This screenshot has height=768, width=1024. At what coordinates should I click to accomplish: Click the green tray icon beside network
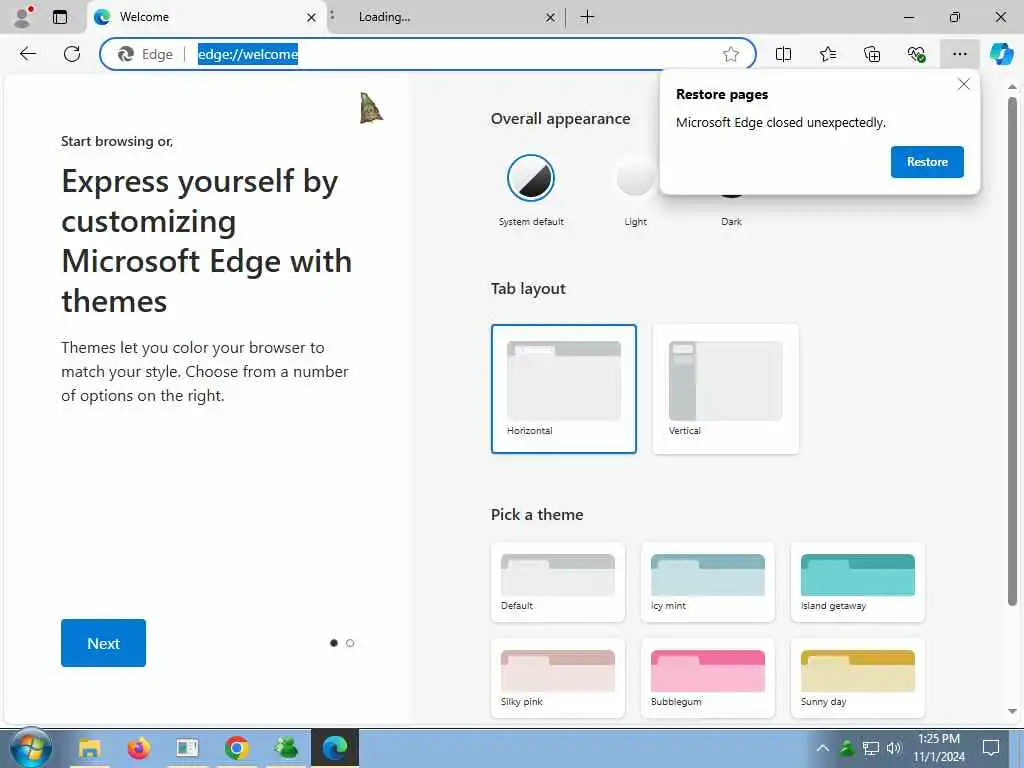click(846, 748)
